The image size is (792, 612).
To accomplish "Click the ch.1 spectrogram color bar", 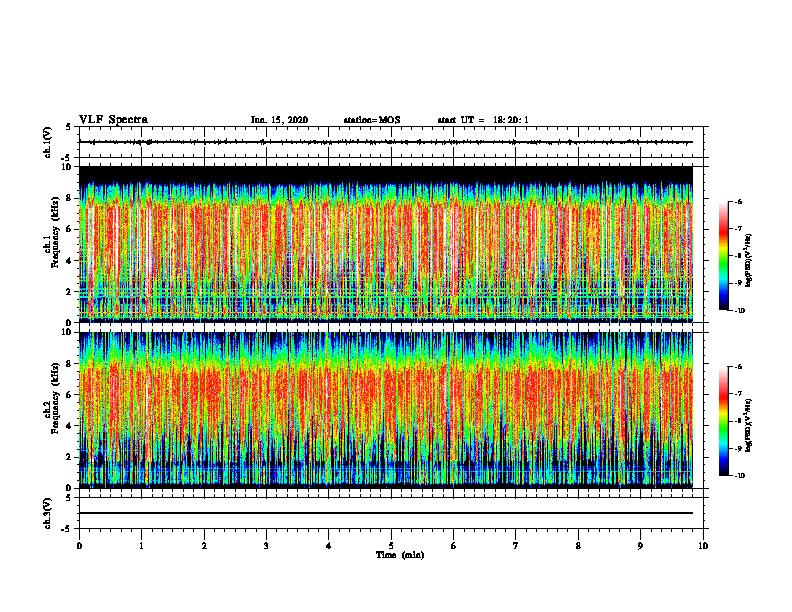I will 723,256.
